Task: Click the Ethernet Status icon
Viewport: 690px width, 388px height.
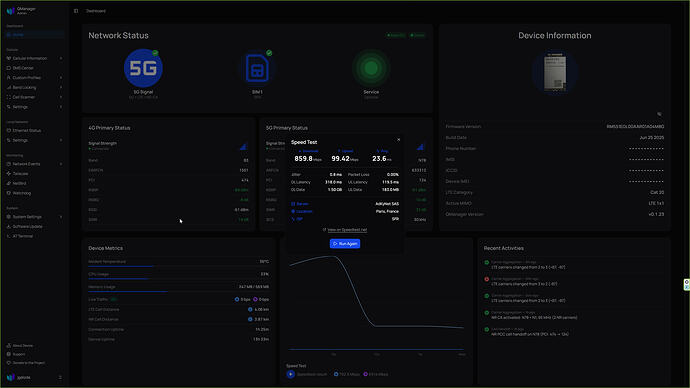Action: (8, 130)
